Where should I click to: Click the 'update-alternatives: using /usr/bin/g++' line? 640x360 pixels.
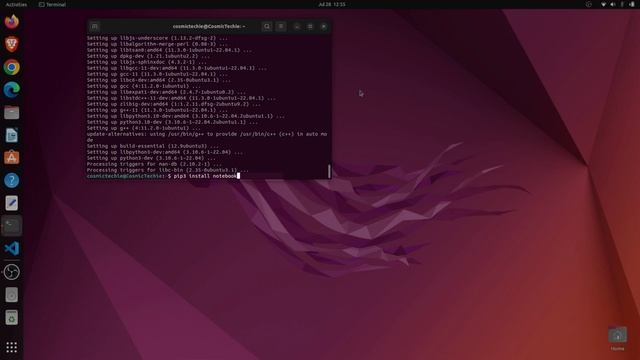coord(207,137)
